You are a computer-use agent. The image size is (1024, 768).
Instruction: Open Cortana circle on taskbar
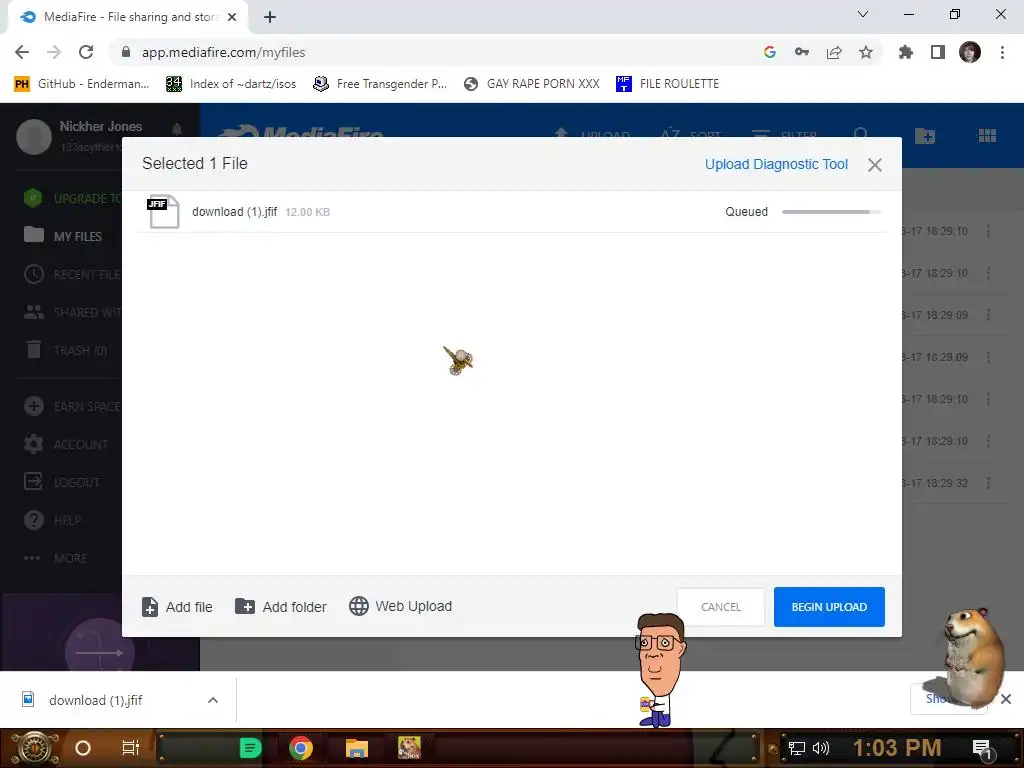click(x=82, y=748)
